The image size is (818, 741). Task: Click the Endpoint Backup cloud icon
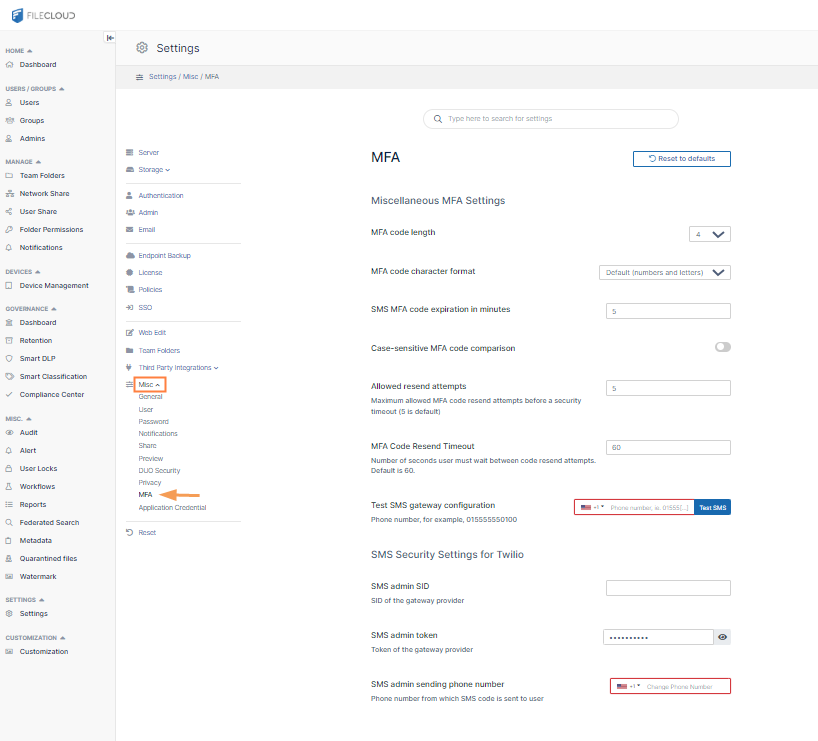130,255
